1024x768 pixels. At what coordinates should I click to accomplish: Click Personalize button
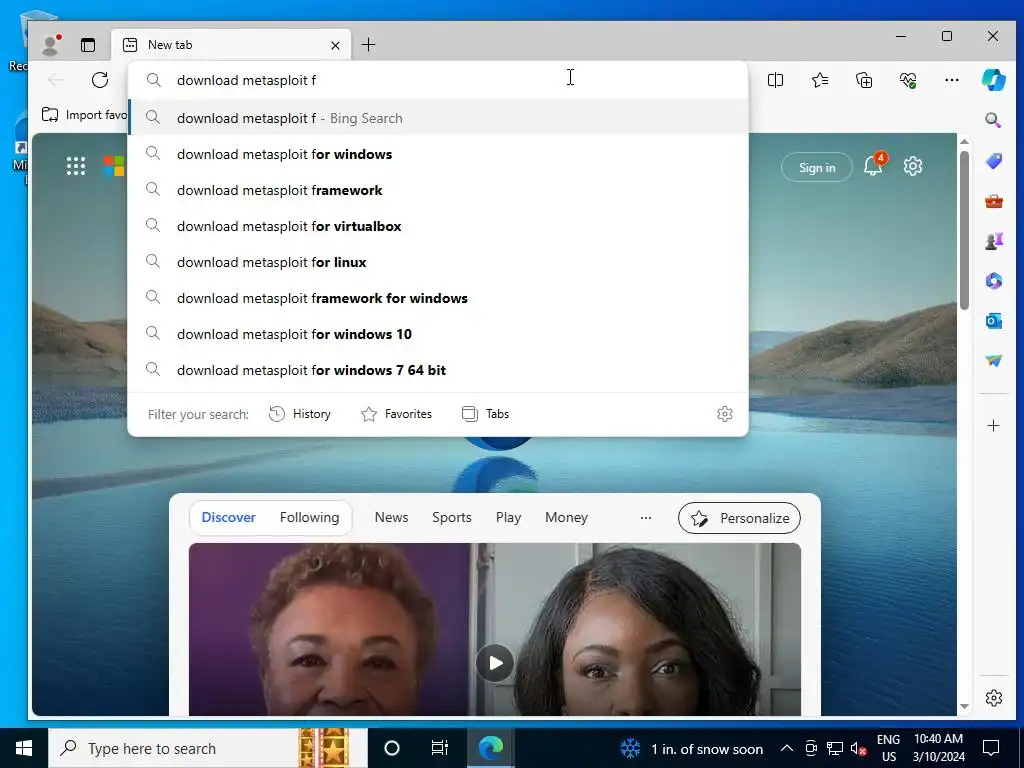coord(739,518)
